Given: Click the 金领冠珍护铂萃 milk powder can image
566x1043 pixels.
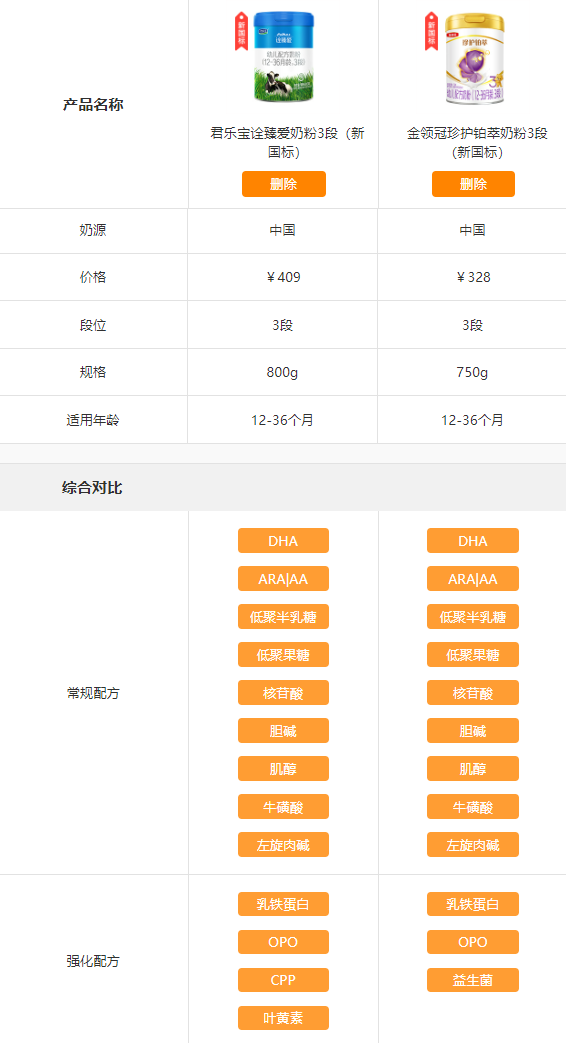Looking at the screenshot, I should click(474, 59).
